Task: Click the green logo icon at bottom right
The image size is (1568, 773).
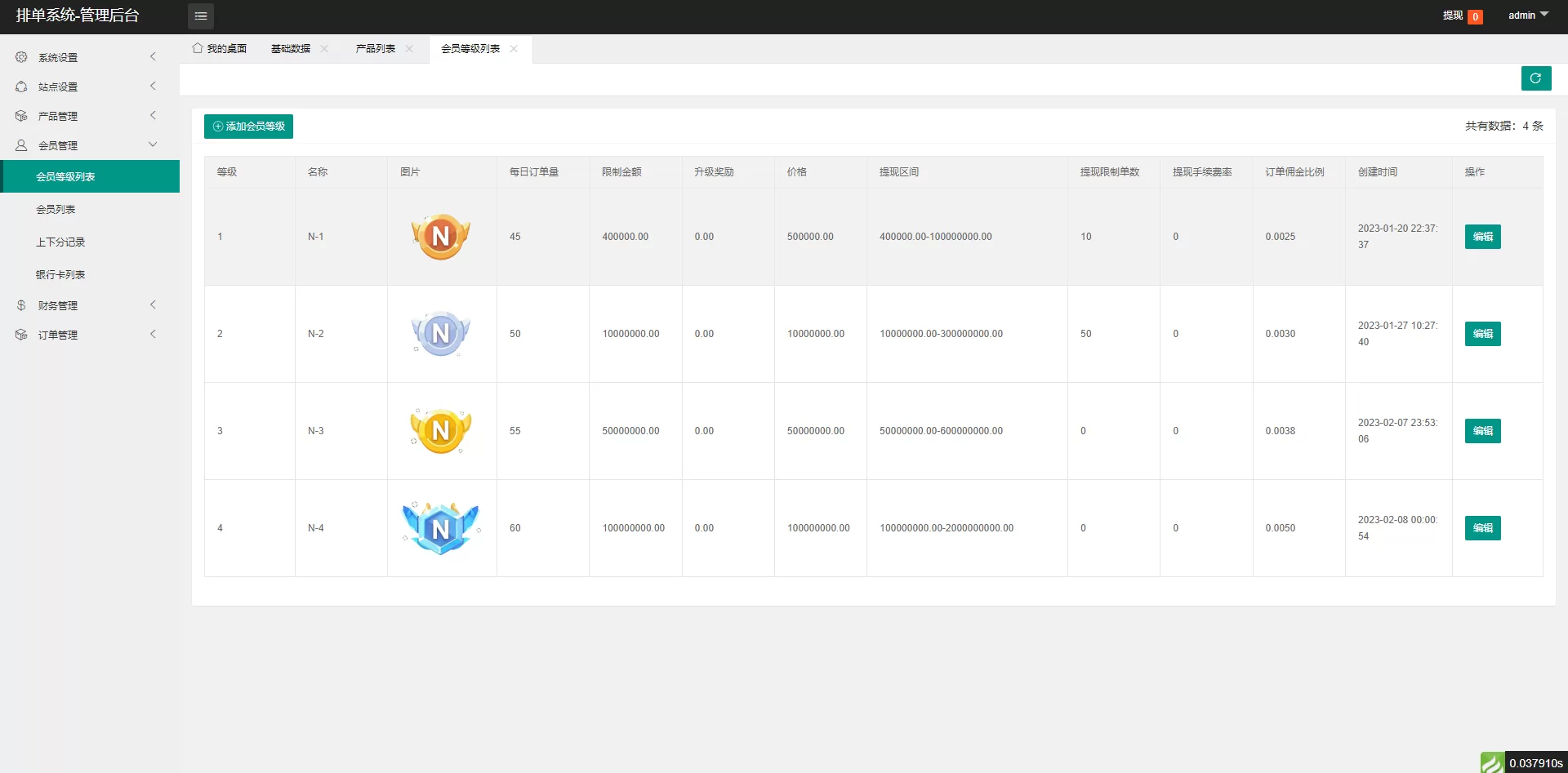Action: point(1492,762)
